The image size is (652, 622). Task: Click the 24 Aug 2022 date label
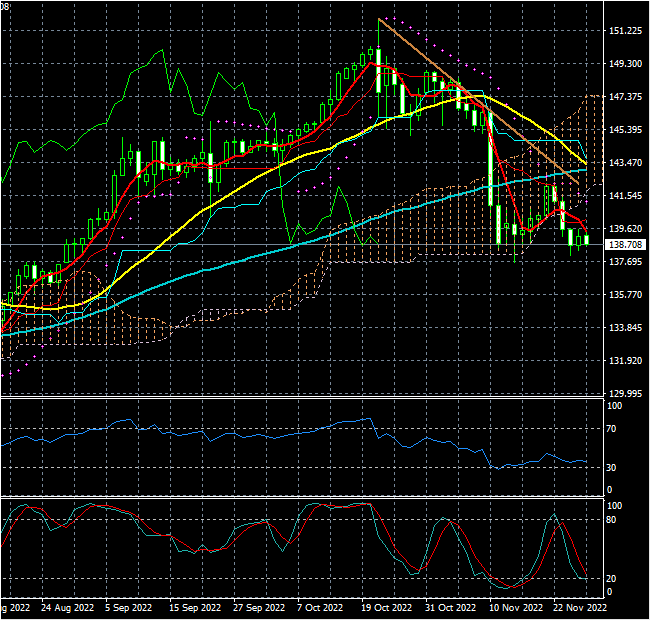point(68,608)
